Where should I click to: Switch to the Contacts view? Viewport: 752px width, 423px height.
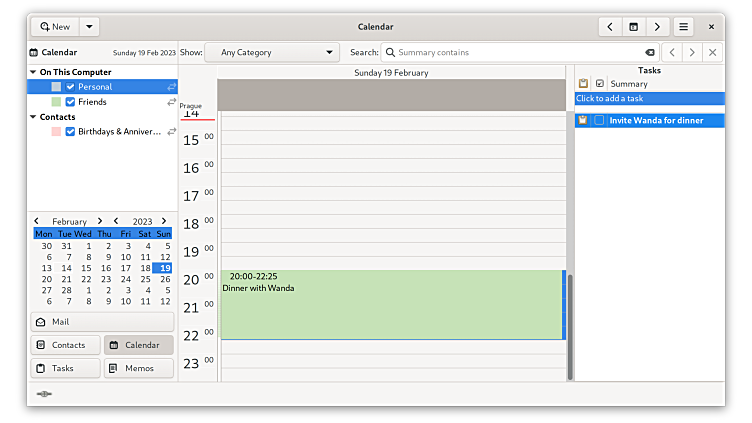[65, 345]
